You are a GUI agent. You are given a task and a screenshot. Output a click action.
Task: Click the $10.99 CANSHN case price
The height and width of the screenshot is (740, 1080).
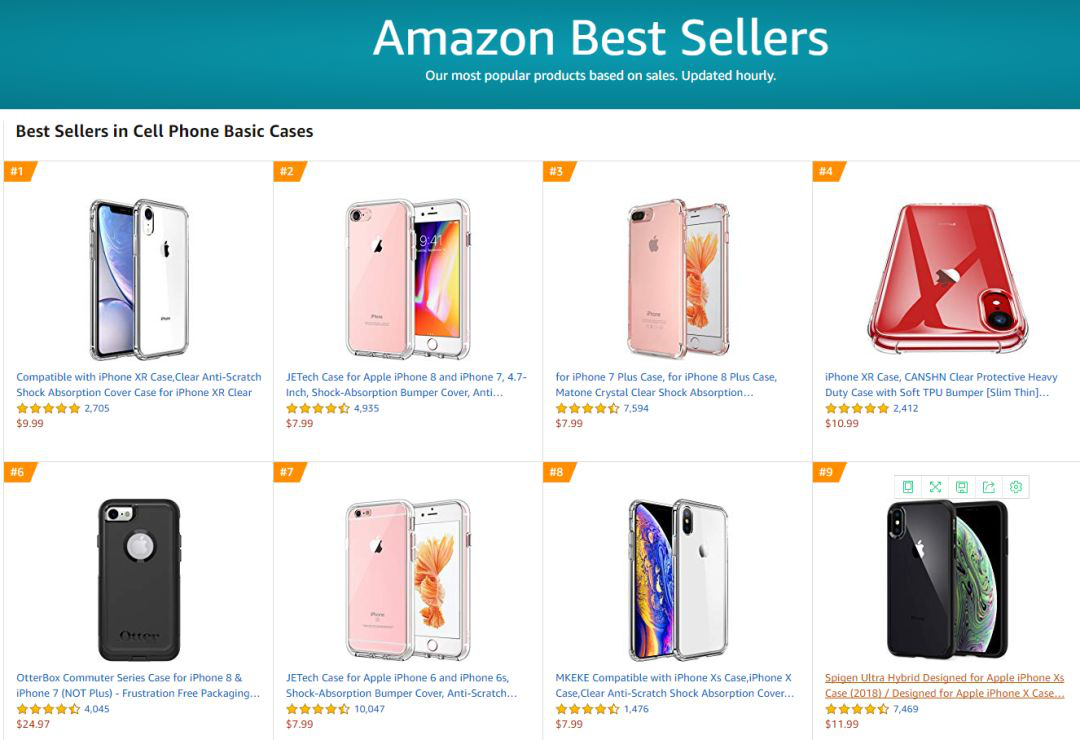(x=842, y=423)
